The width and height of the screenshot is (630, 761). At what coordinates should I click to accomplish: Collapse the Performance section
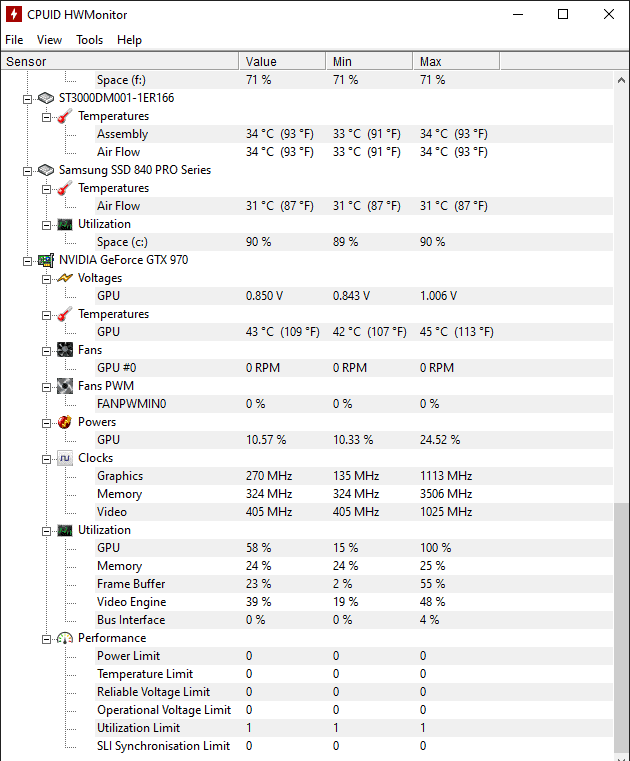[x=46, y=638]
